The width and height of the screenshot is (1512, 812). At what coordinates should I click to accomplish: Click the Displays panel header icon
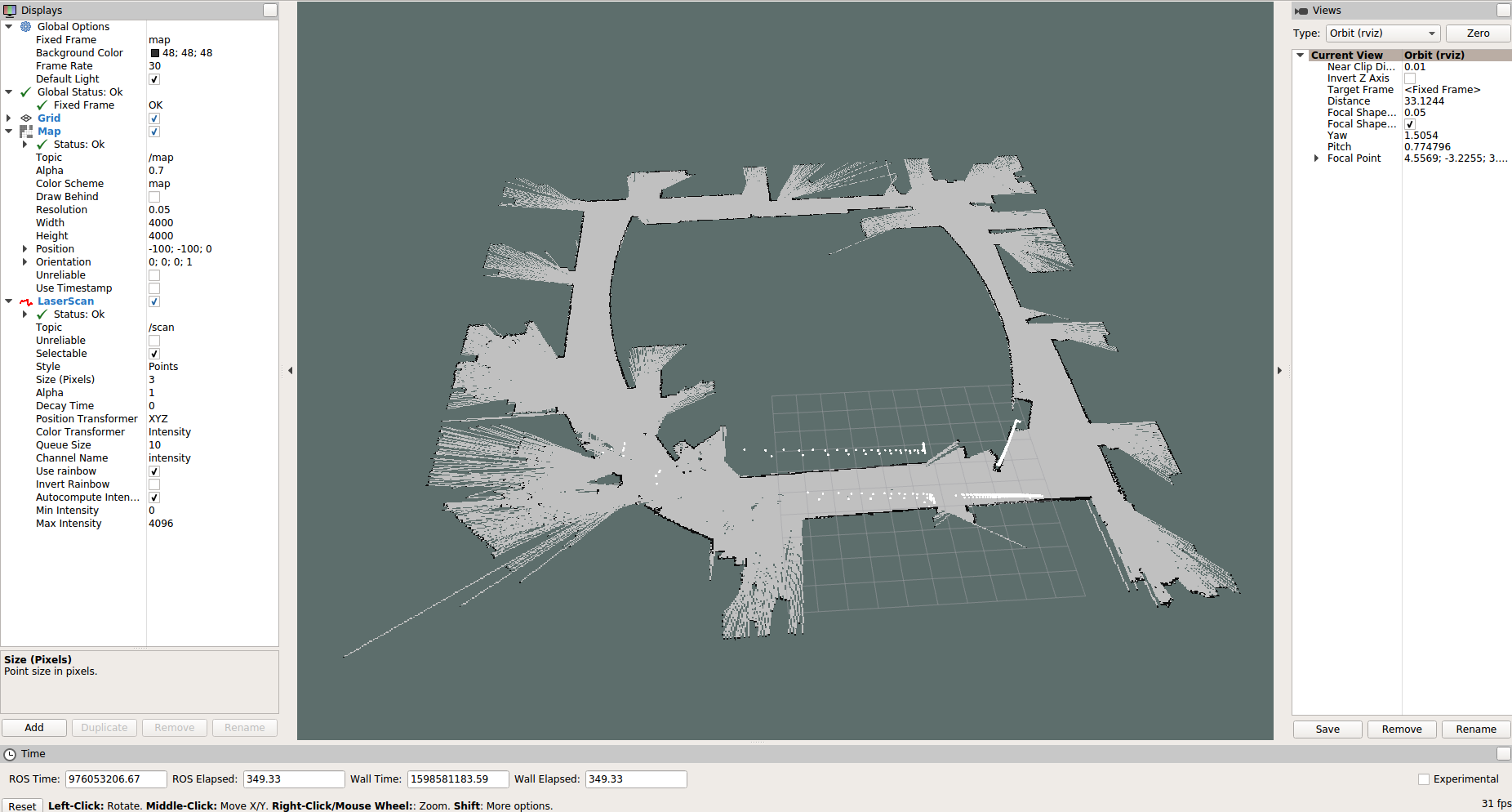pyautogui.click(x=10, y=10)
